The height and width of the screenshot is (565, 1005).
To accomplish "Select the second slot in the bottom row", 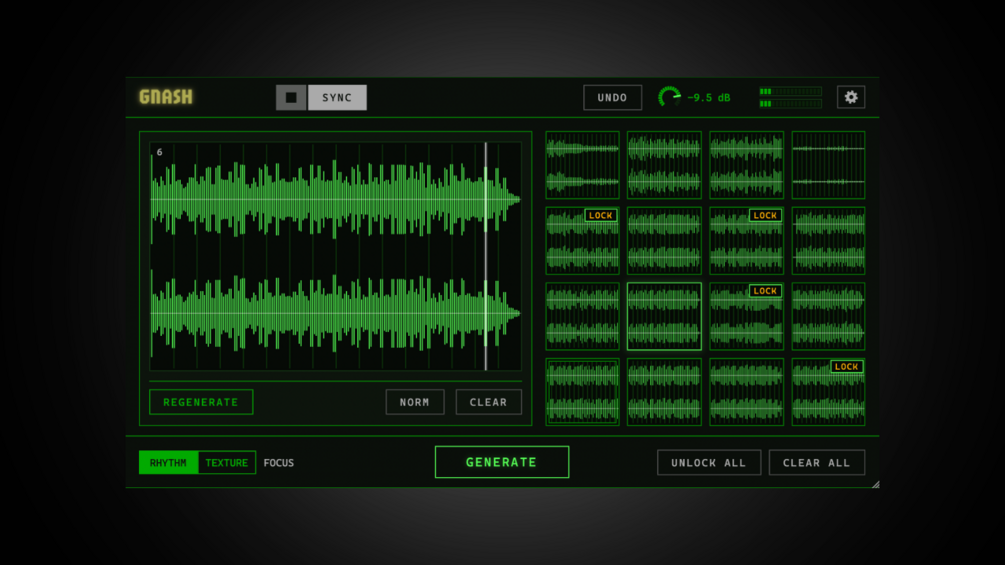I will [x=664, y=392].
